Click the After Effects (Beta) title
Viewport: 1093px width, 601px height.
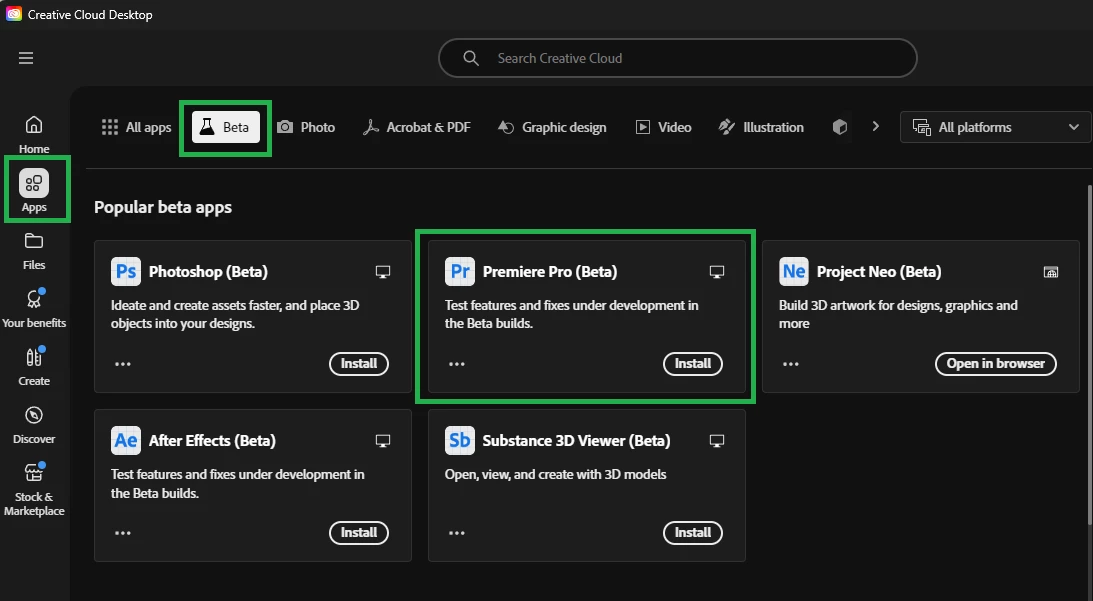[212, 441]
